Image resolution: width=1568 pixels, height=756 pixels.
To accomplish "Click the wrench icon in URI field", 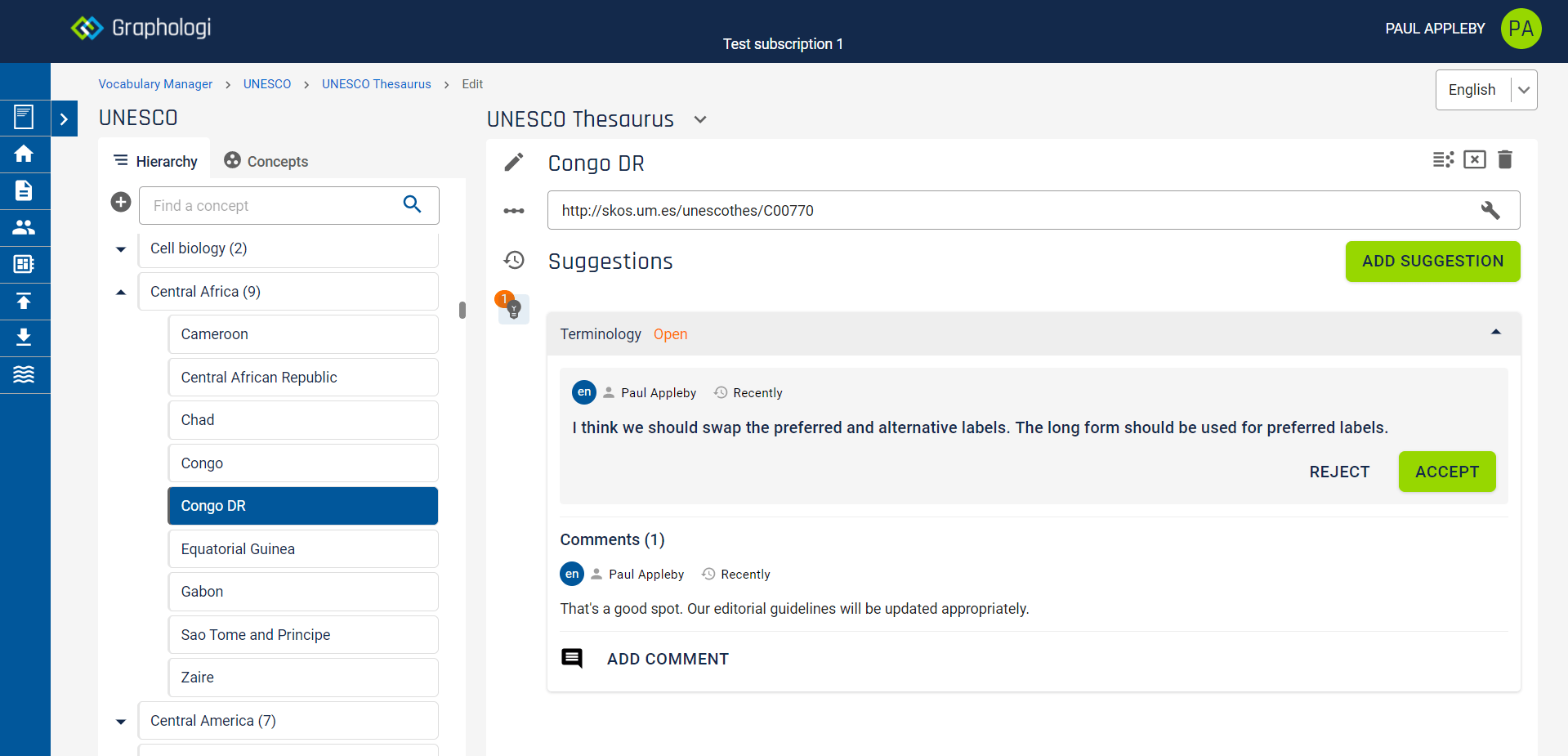I will 1490,210.
